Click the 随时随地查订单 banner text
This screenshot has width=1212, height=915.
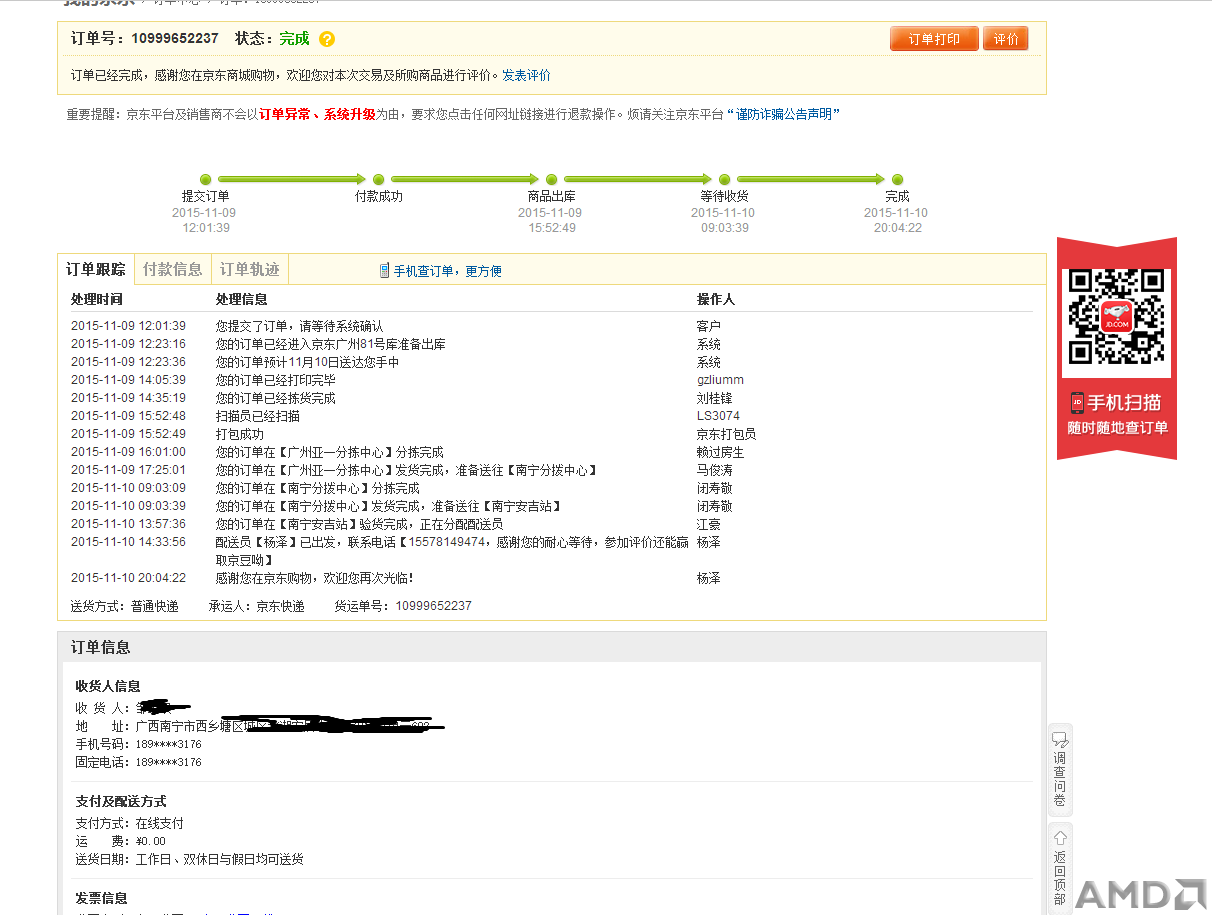[1117, 428]
